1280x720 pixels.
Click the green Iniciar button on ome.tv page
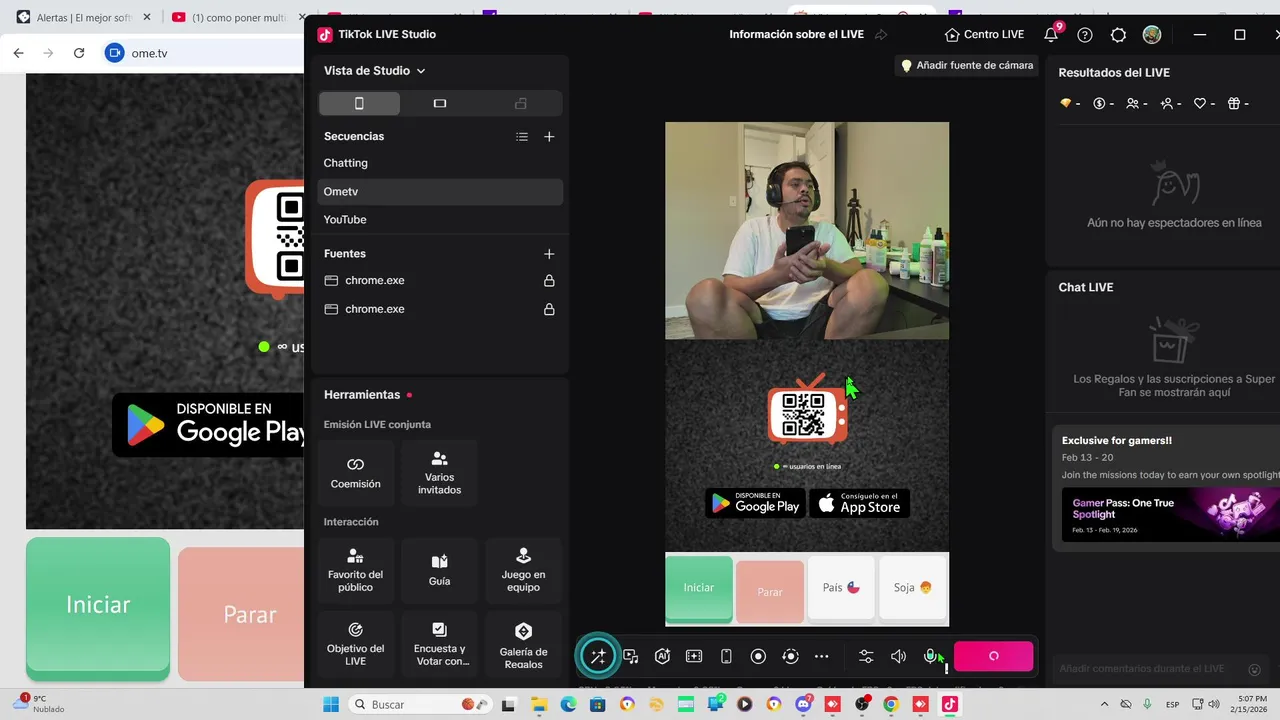click(98, 608)
